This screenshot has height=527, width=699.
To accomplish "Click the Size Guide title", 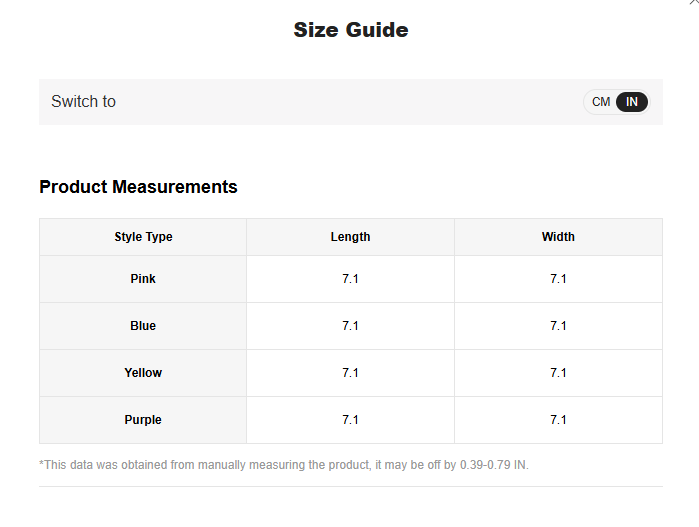I will click(x=350, y=30).
